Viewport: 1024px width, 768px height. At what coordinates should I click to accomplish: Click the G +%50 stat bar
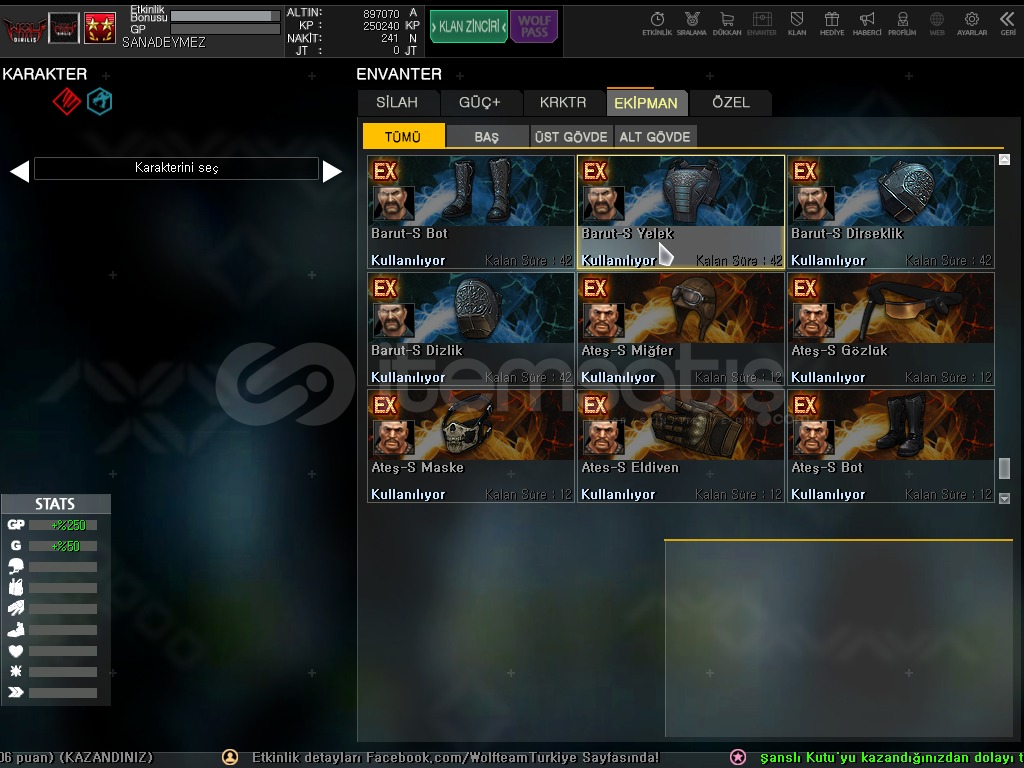[63, 546]
